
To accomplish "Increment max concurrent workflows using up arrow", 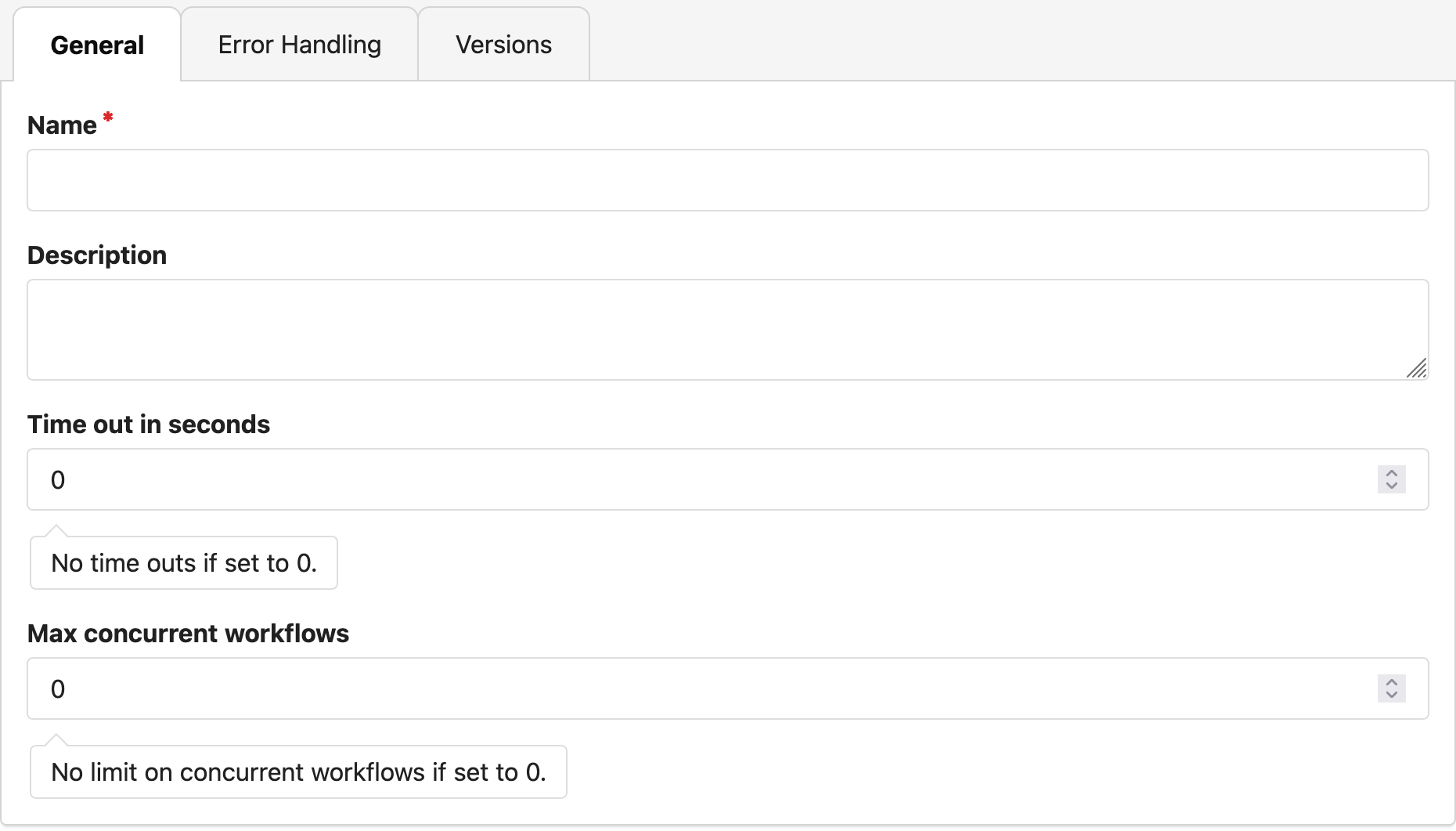I will coord(1392,681).
